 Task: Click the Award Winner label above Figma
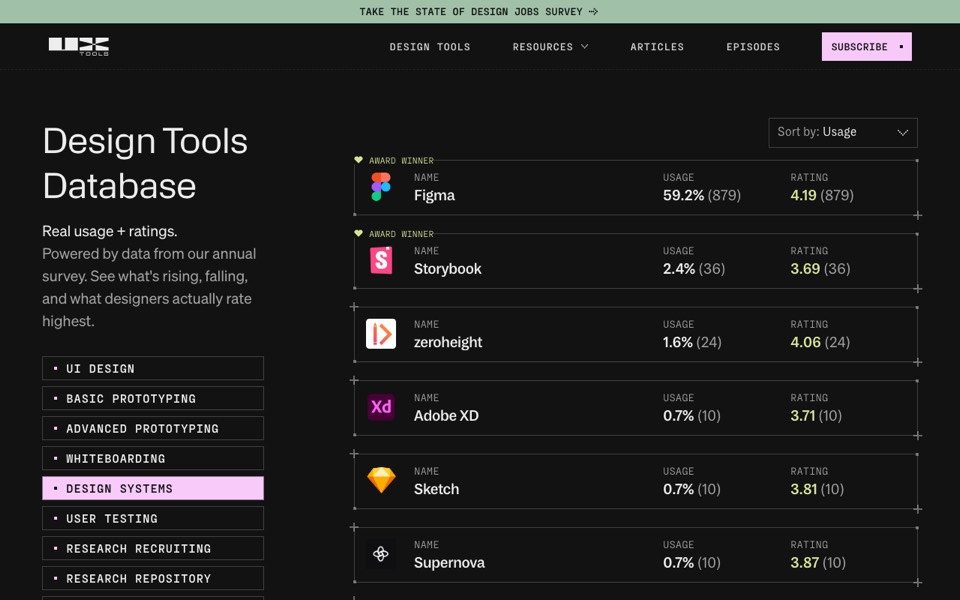[x=401, y=160]
